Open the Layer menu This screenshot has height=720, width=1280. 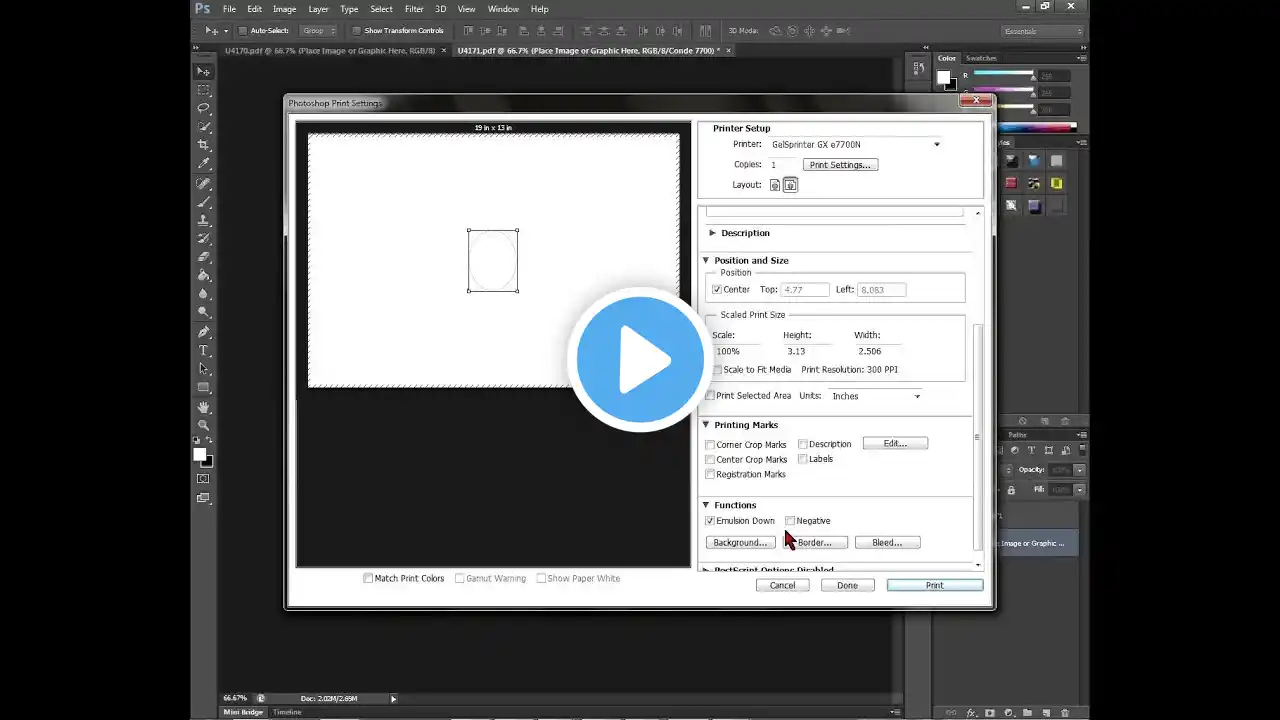[x=318, y=9]
